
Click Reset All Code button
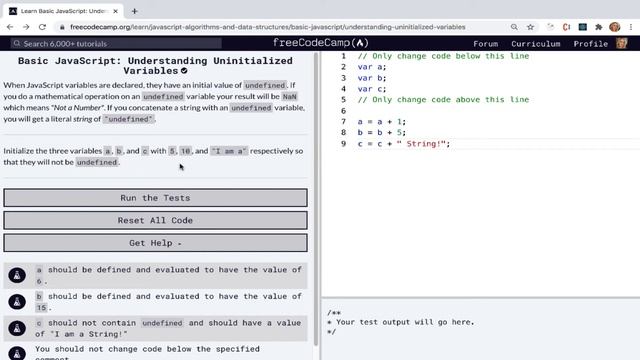(156, 220)
